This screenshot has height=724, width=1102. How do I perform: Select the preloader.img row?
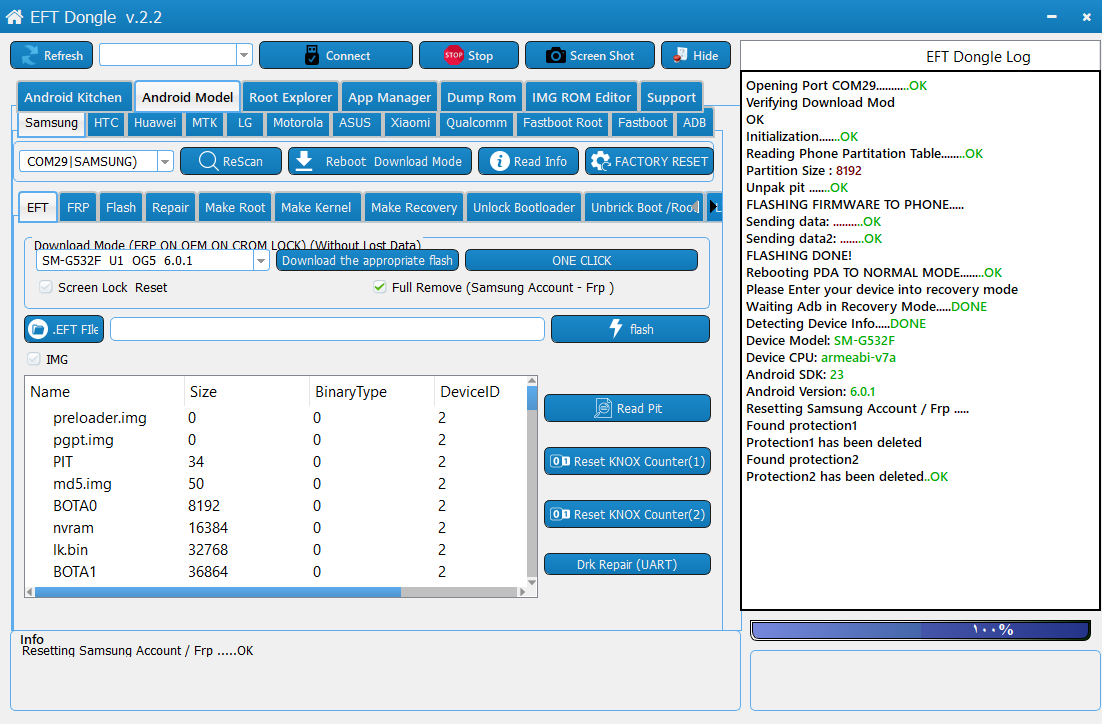(x=276, y=418)
